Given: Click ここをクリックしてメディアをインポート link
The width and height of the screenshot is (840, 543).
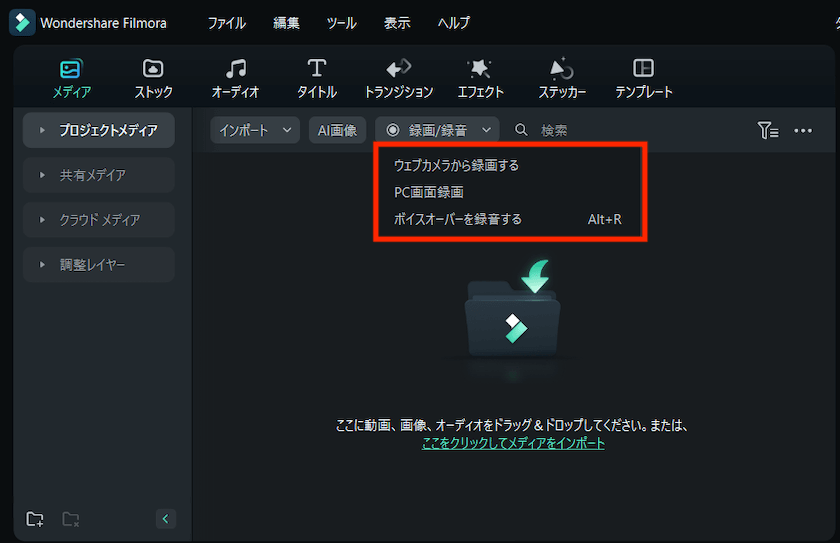Looking at the screenshot, I should [x=513, y=443].
